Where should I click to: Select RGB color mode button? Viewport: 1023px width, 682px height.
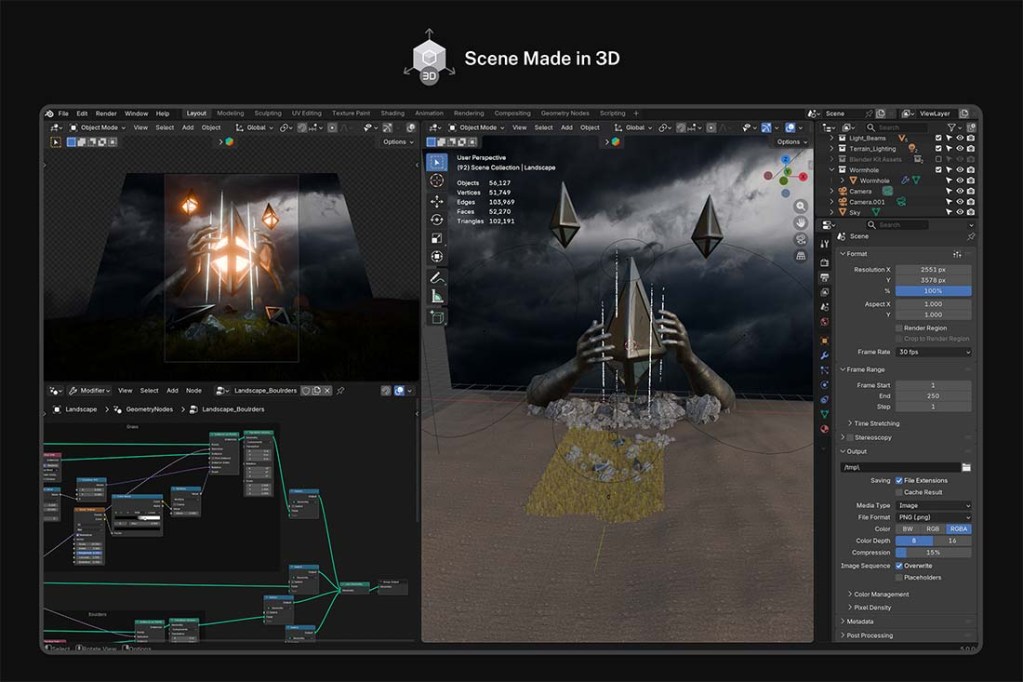pos(933,529)
